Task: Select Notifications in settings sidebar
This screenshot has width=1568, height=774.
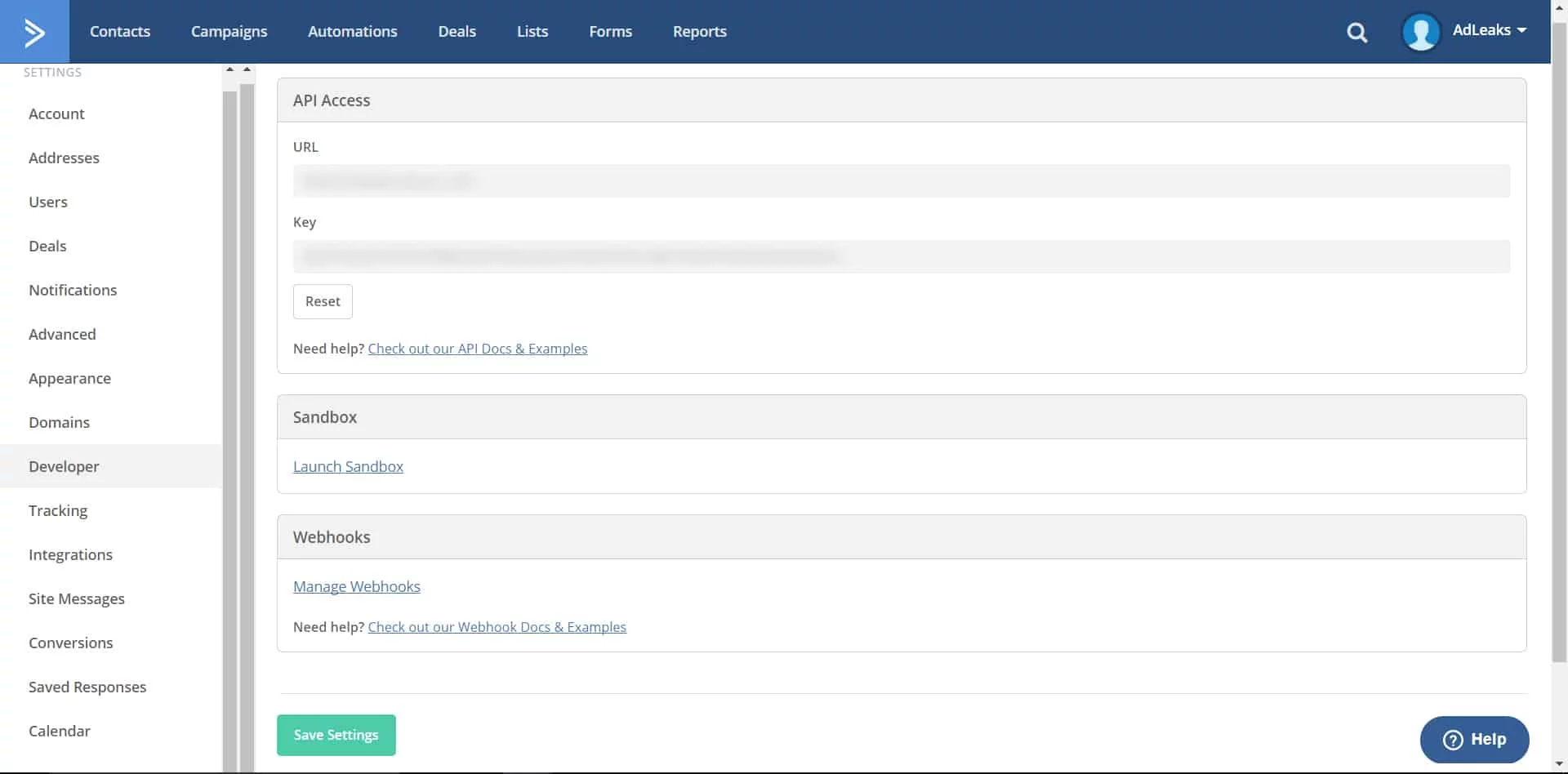Action: pyautogui.click(x=111, y=290)
